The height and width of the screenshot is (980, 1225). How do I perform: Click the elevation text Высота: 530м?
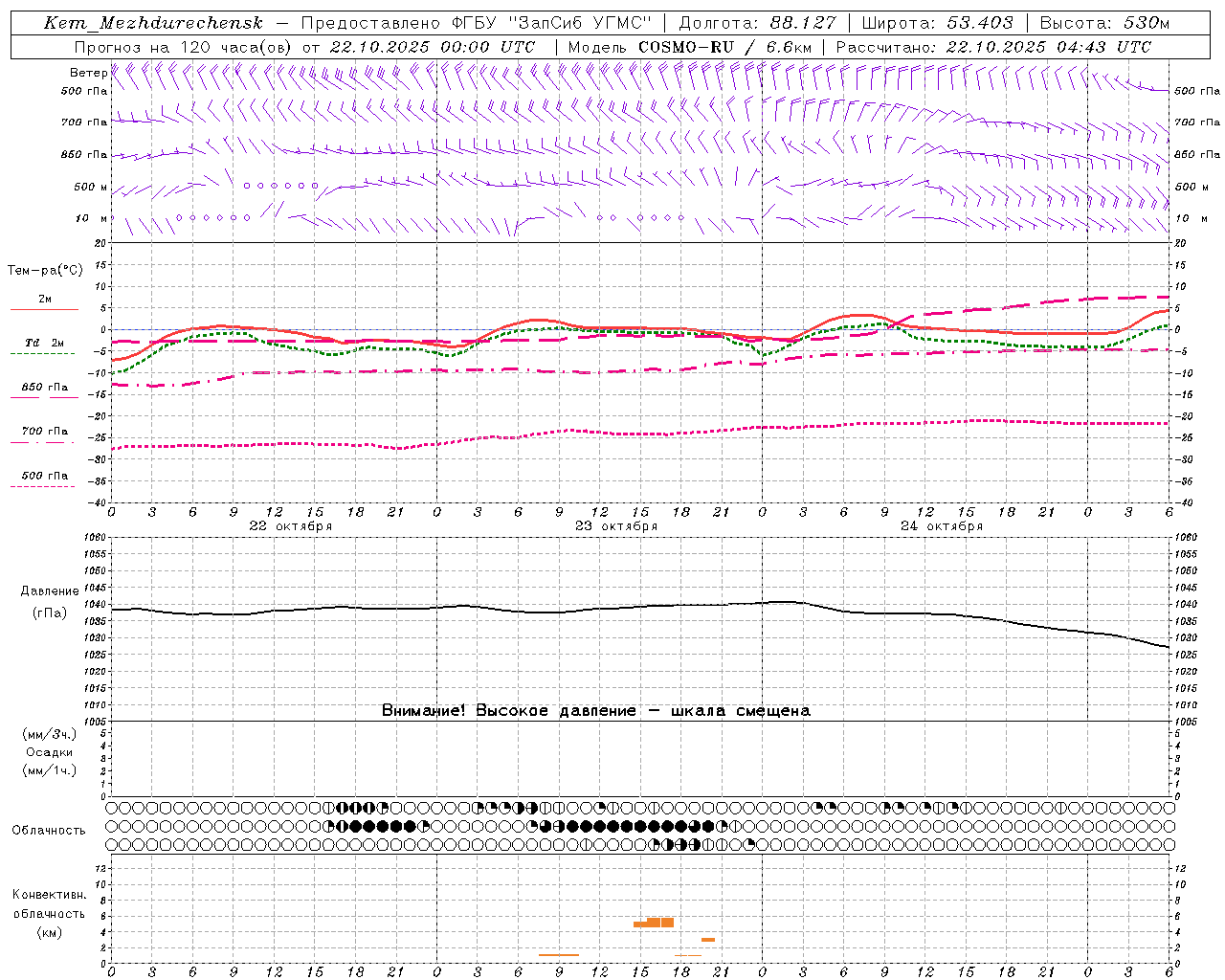pyautogui.click(x=1103, y=23)
